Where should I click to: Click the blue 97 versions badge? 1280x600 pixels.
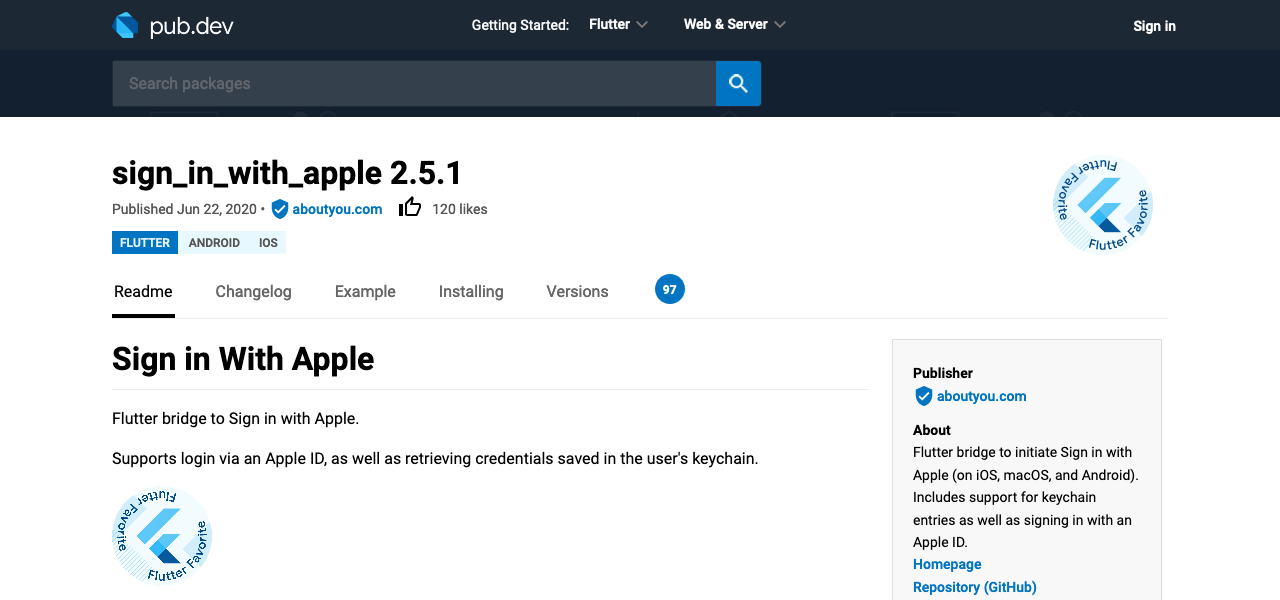pyautogui.click(x=669, y=289)
